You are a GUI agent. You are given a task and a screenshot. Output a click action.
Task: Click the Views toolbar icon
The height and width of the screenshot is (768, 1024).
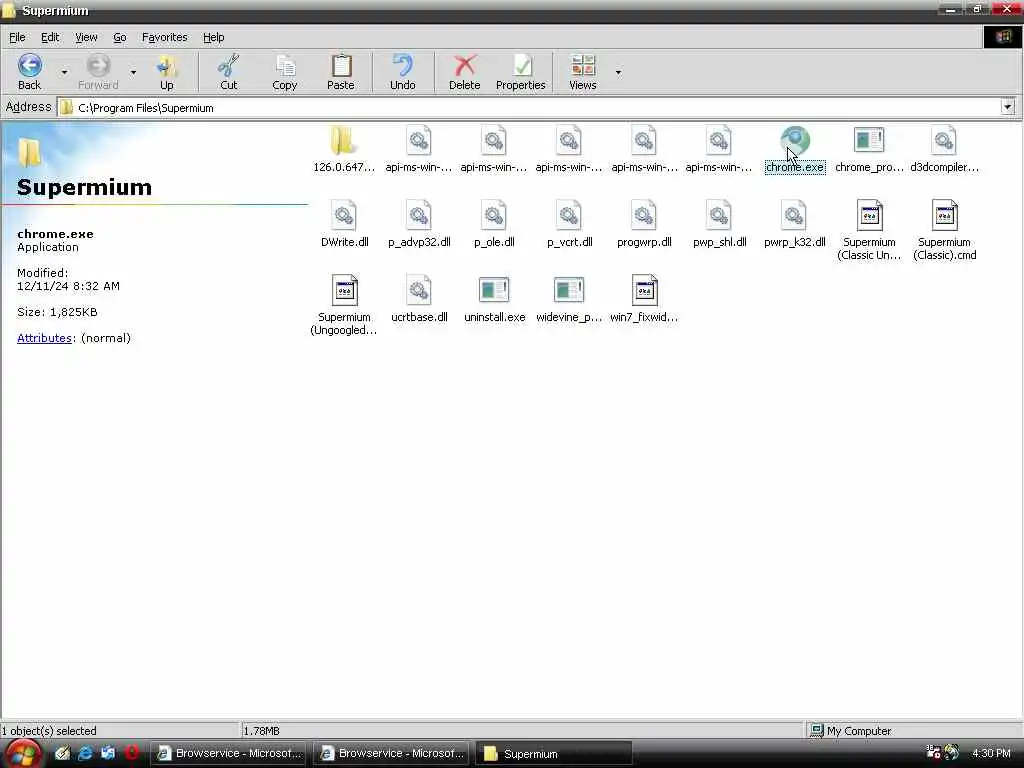[583, 72]
